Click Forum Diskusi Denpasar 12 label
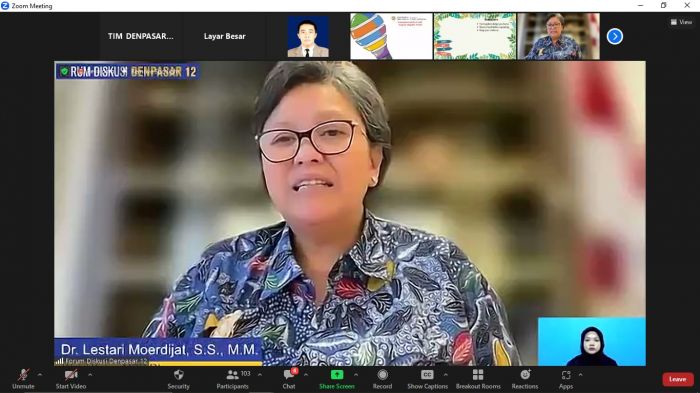Viewport: 700px width, 393px height. coord(106,361)
